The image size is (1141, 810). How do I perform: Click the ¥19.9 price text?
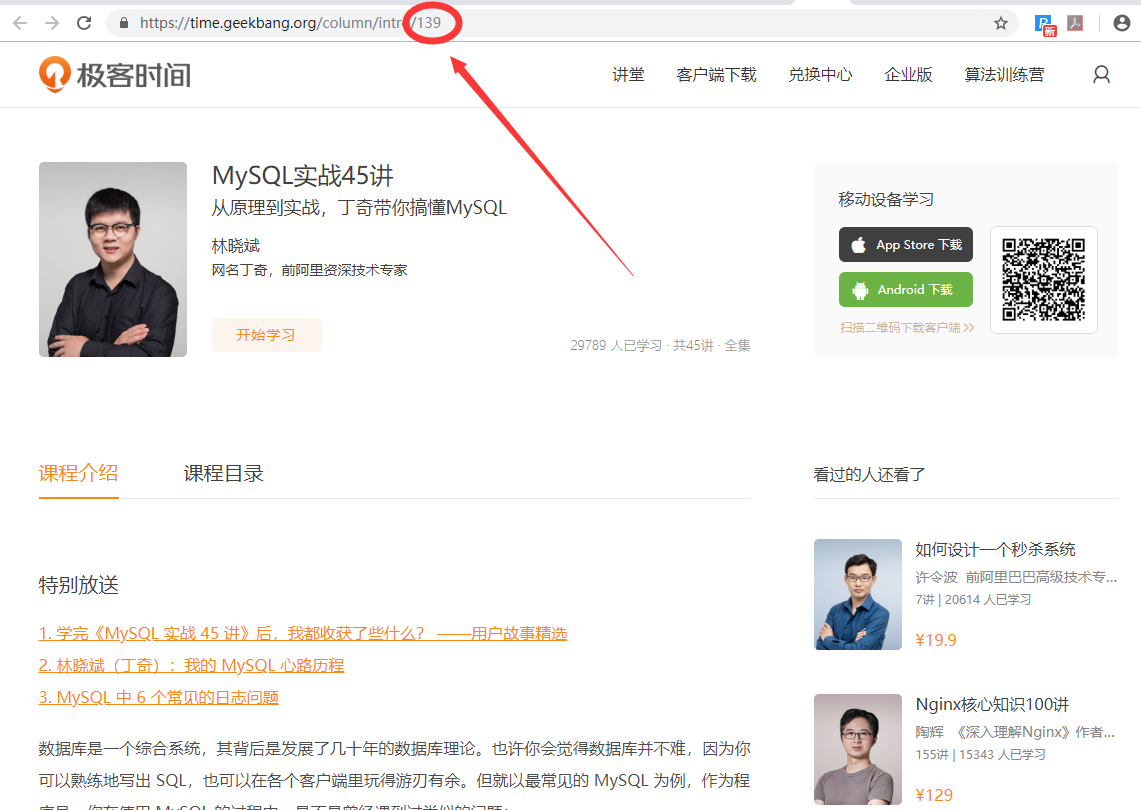[x=936, y=640]
